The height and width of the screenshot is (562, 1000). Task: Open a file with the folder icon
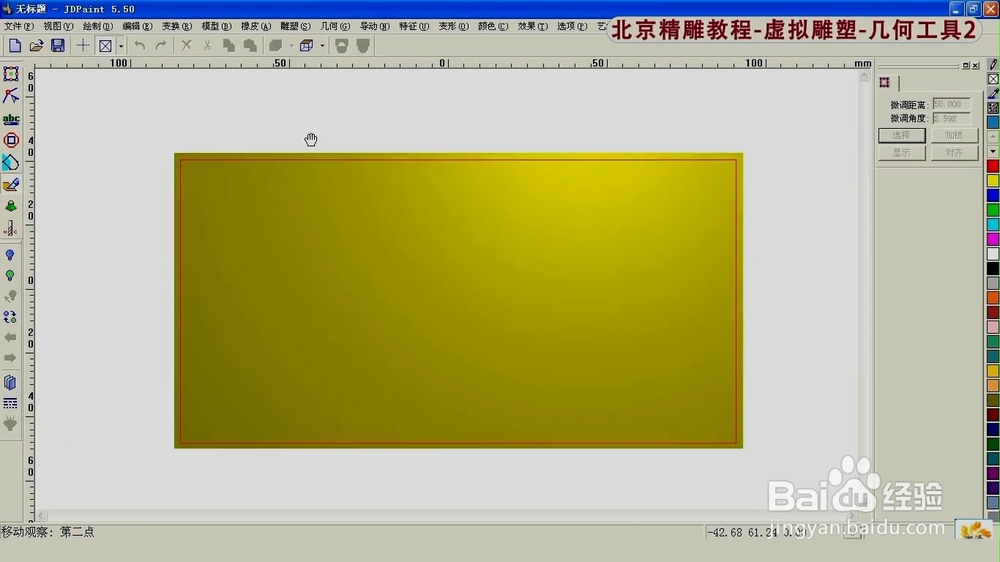pos(36,45)
